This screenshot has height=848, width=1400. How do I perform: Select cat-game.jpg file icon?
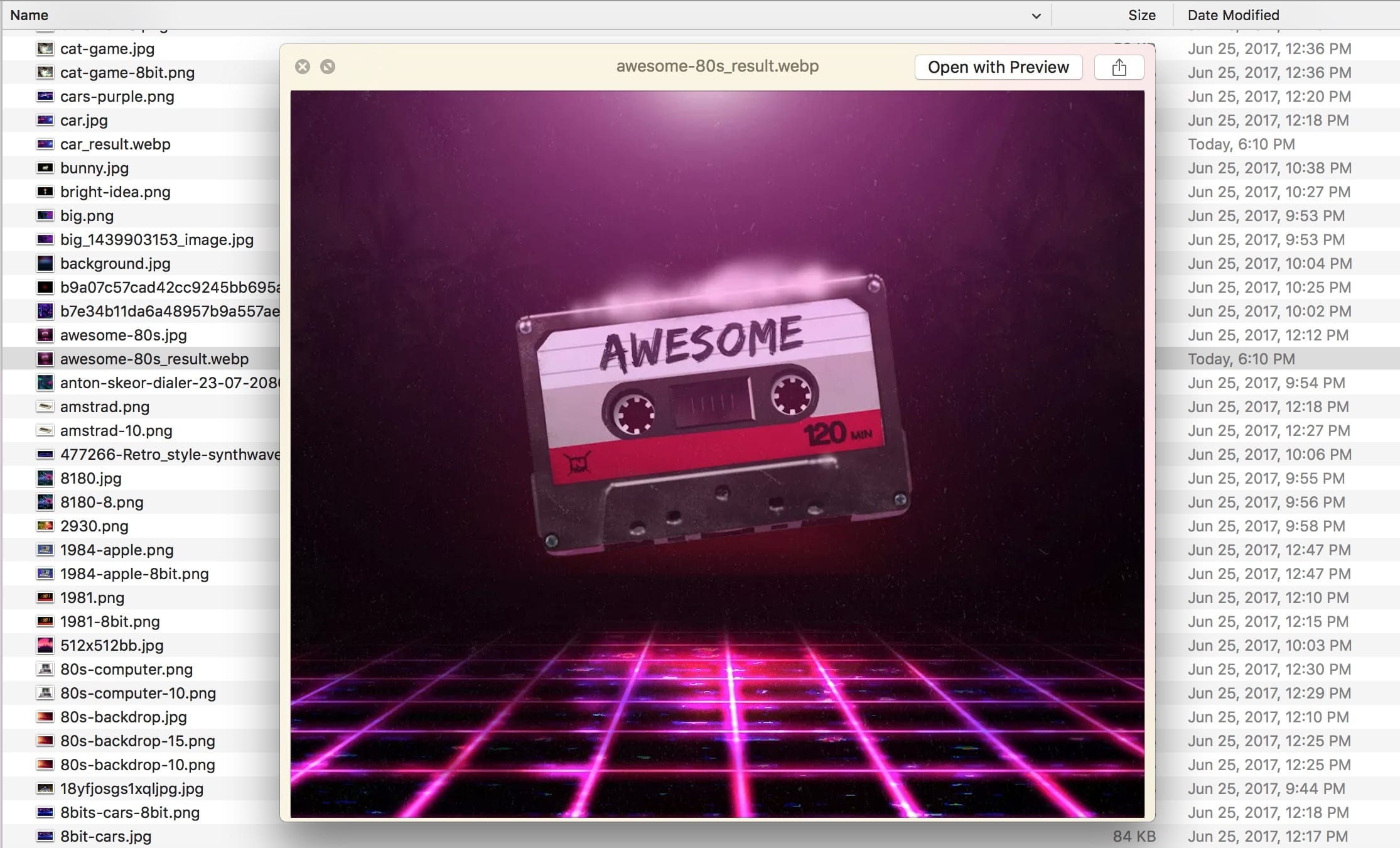click(x=45, y=48)
